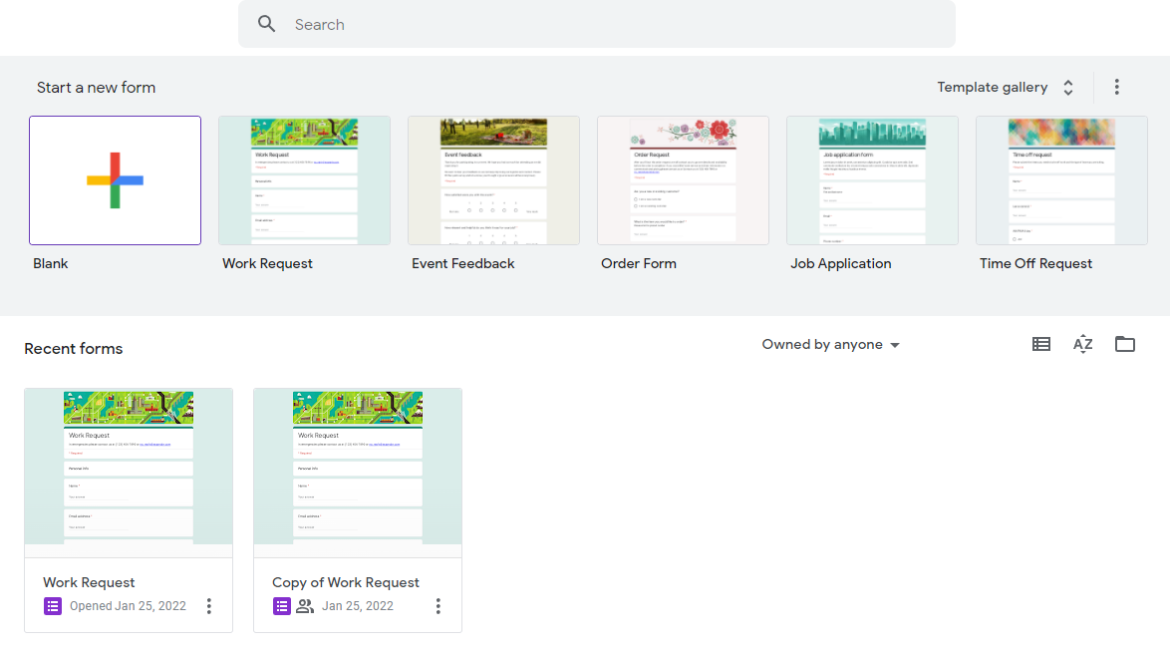Open the more menu on Work Request card

[x=209, y=606]
